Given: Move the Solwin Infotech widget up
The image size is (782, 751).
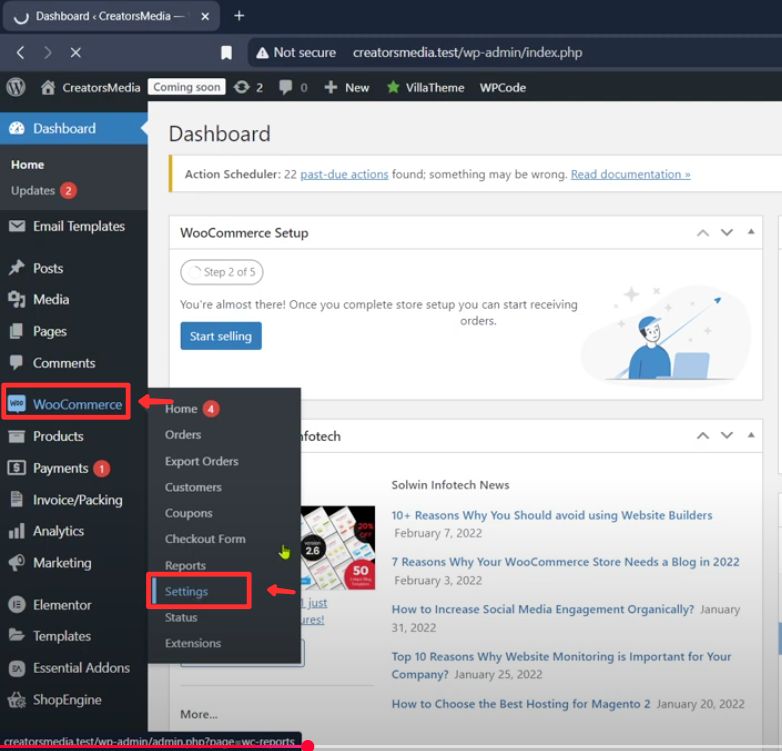Looking at the screenshot, I should [x=703, y=435].
